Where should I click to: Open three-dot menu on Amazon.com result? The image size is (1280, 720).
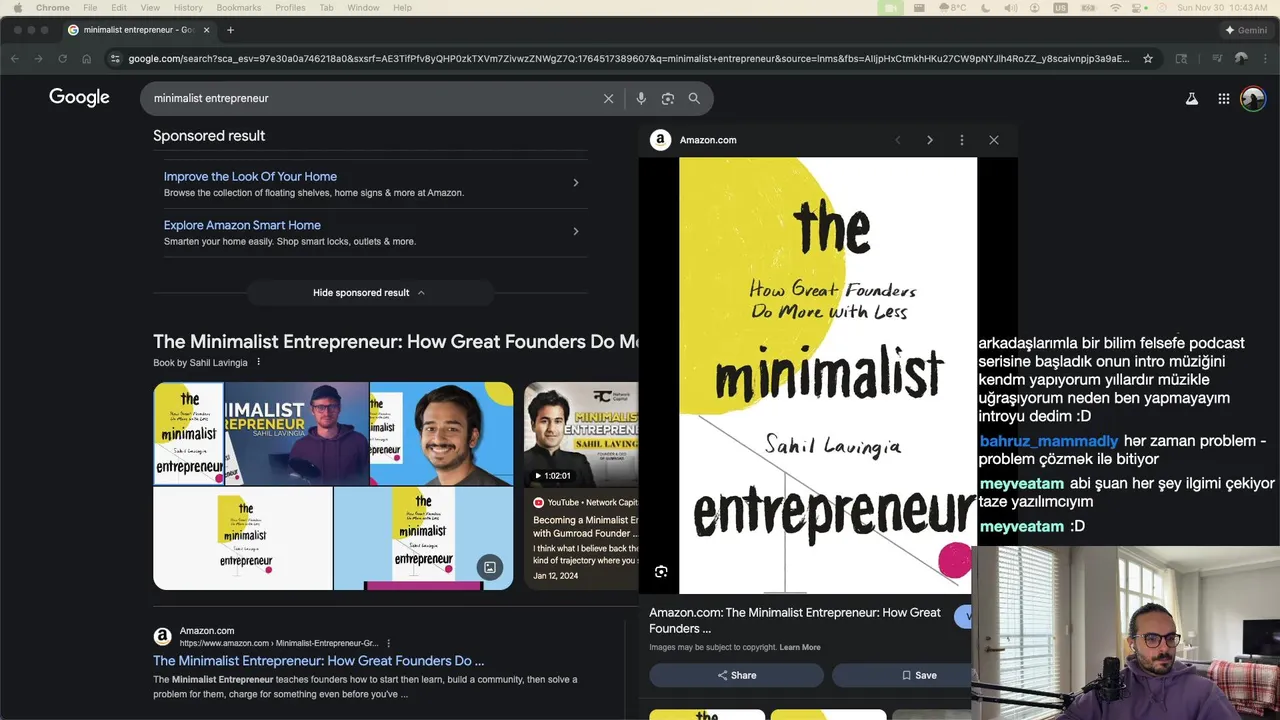[x=389, y=643]
